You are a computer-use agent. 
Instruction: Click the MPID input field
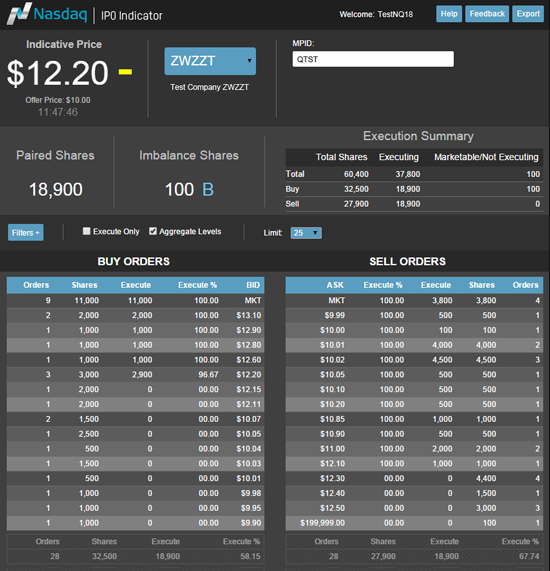[373, 59]
